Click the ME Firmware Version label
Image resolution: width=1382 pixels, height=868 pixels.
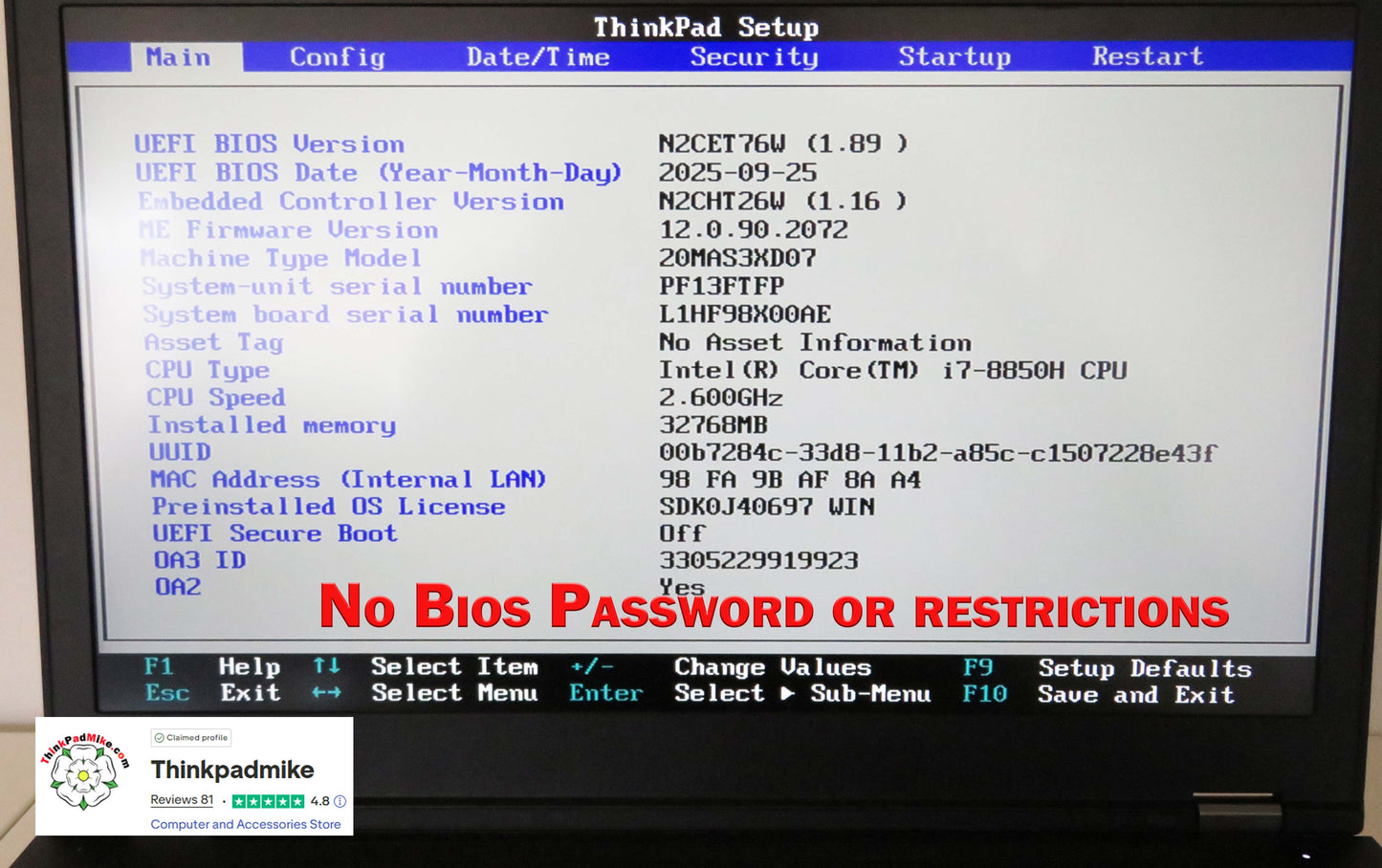pos(288,230)
